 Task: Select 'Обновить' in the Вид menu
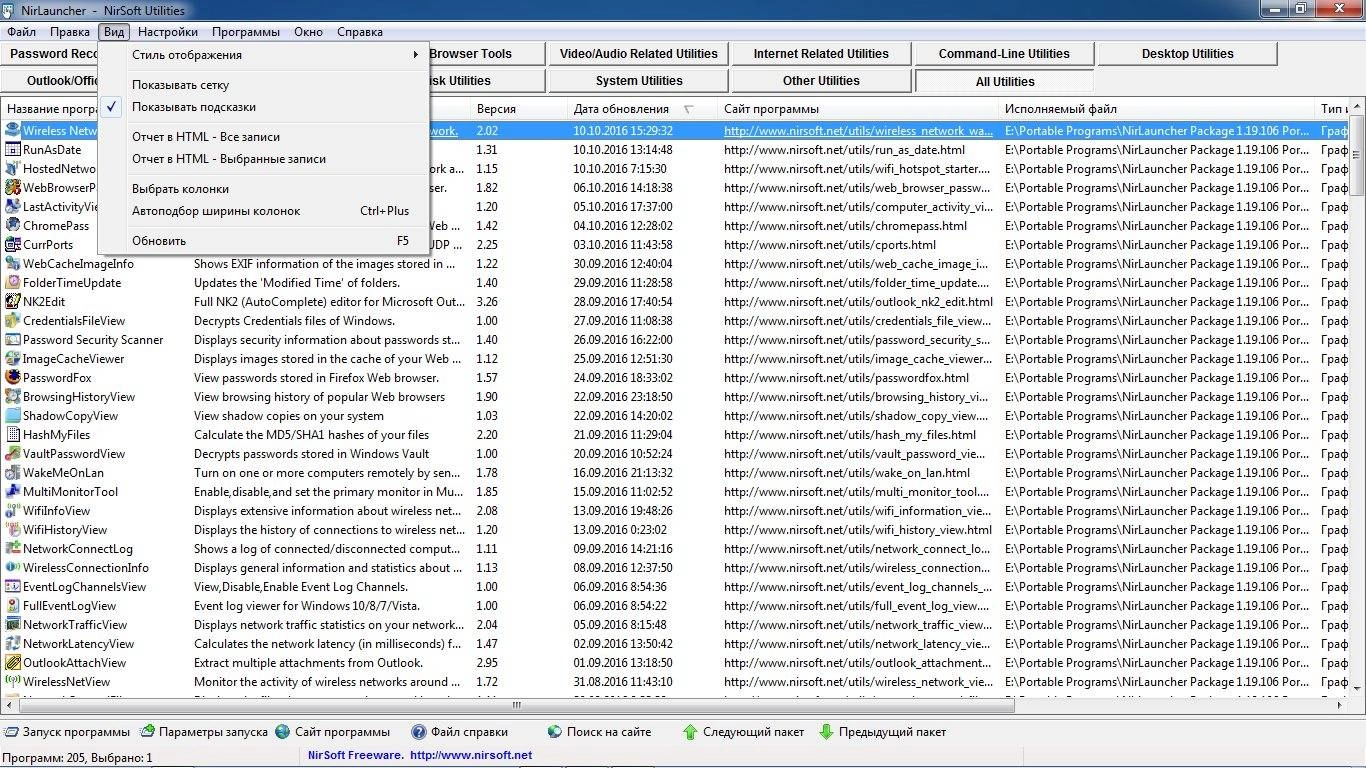[264, 241]
